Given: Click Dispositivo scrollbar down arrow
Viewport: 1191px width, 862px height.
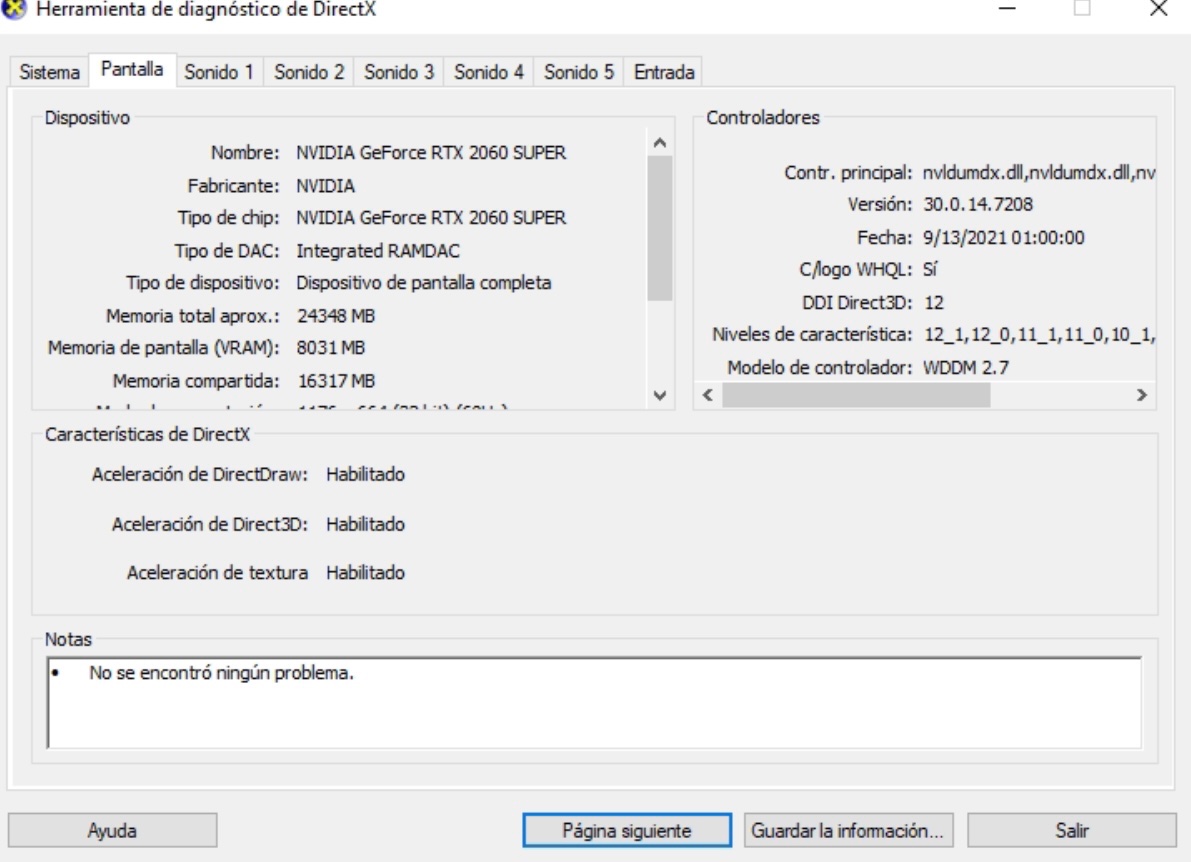Looking at the screenshot, I should (x=660, y=395).
